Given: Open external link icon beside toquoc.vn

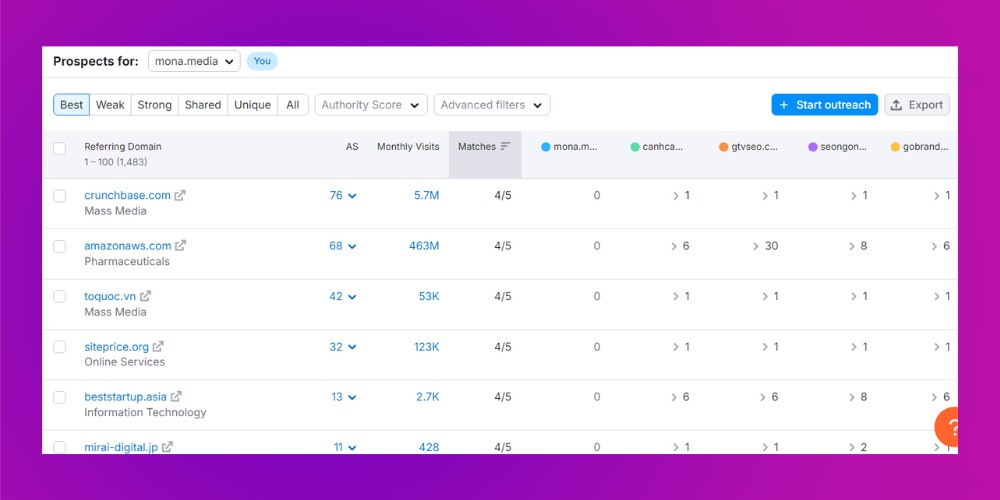Looking at the screenshot, I should [145, 296].
